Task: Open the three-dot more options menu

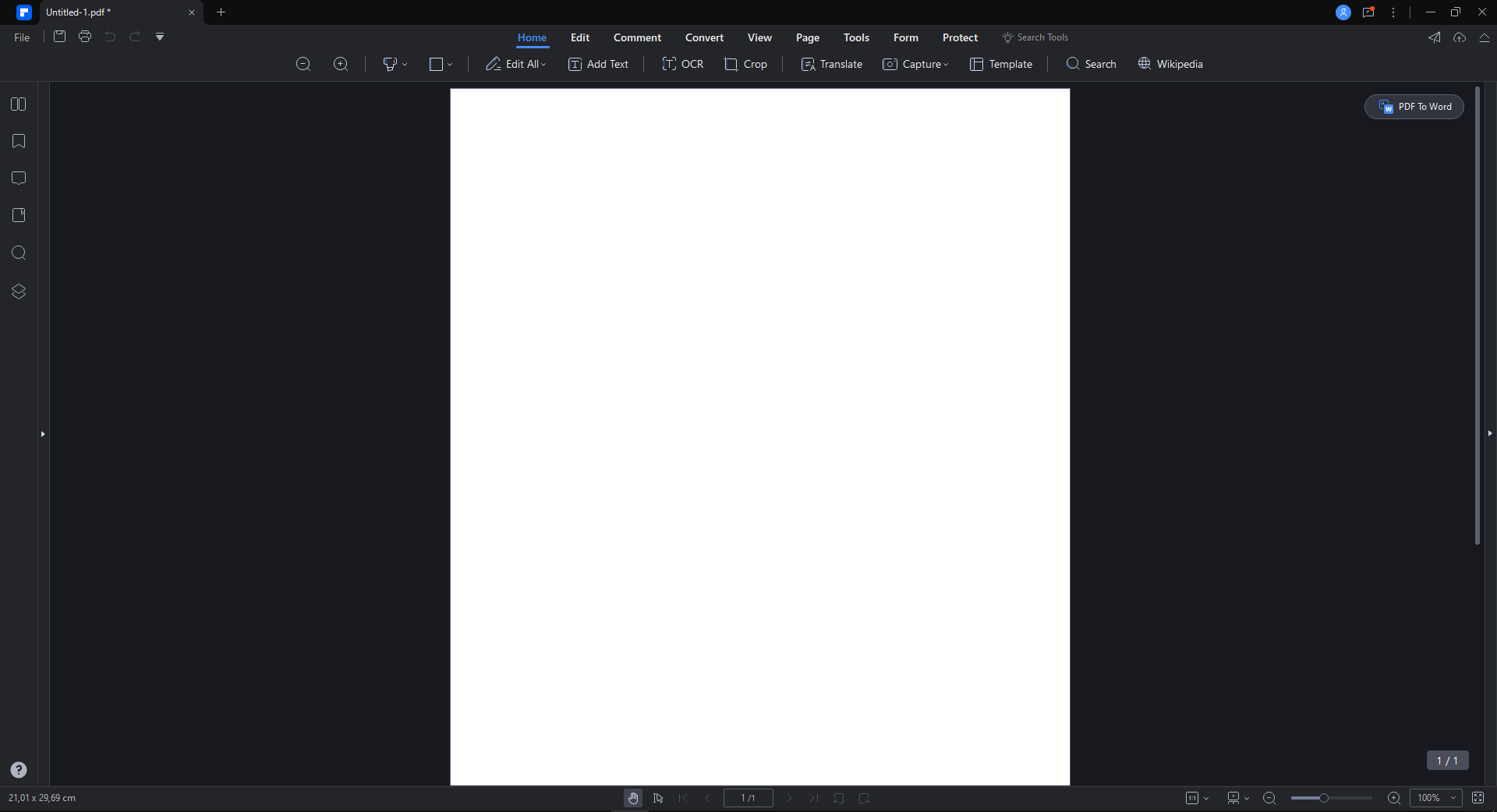Action: point(1393,12)
